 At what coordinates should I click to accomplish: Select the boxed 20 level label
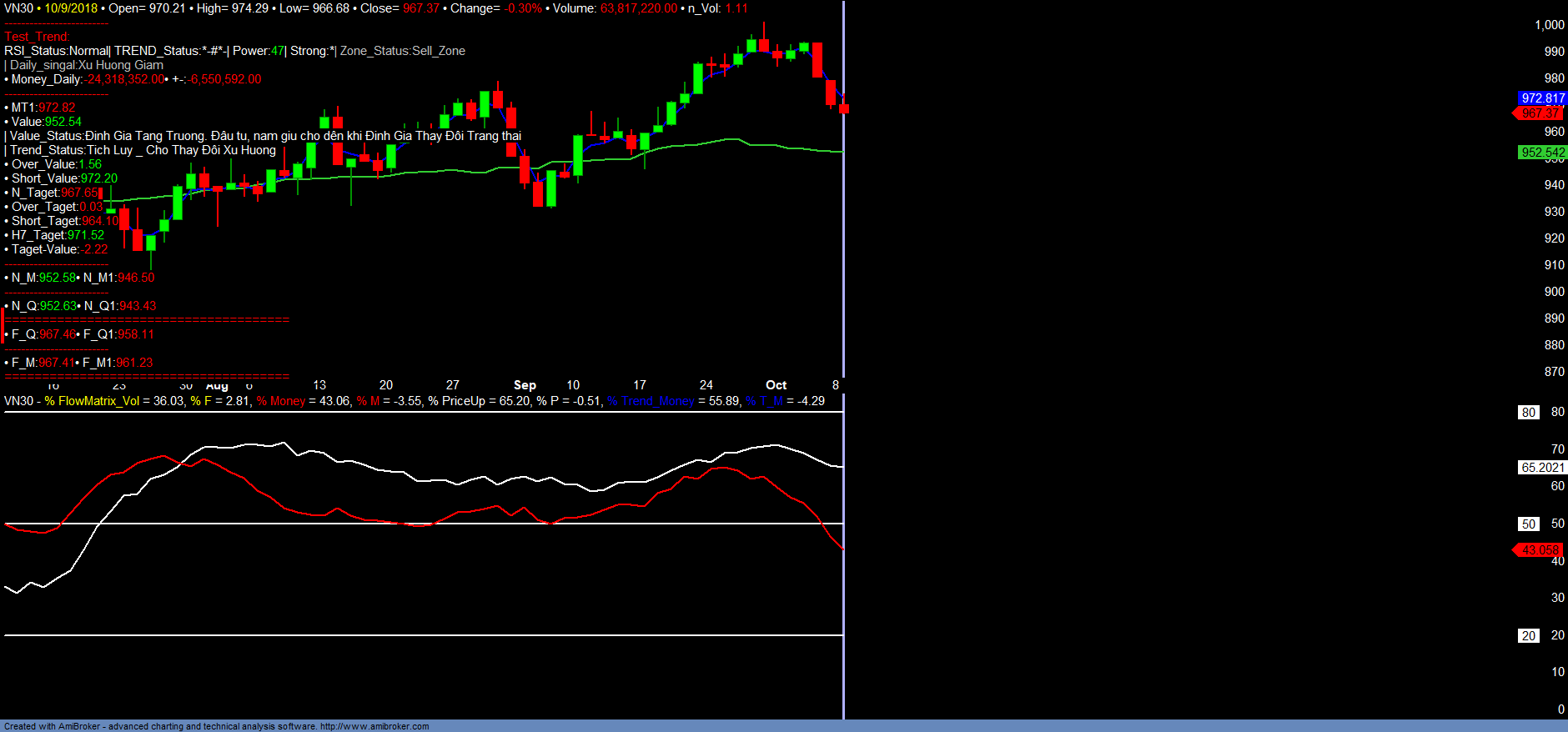click(x=1528, y=636)
